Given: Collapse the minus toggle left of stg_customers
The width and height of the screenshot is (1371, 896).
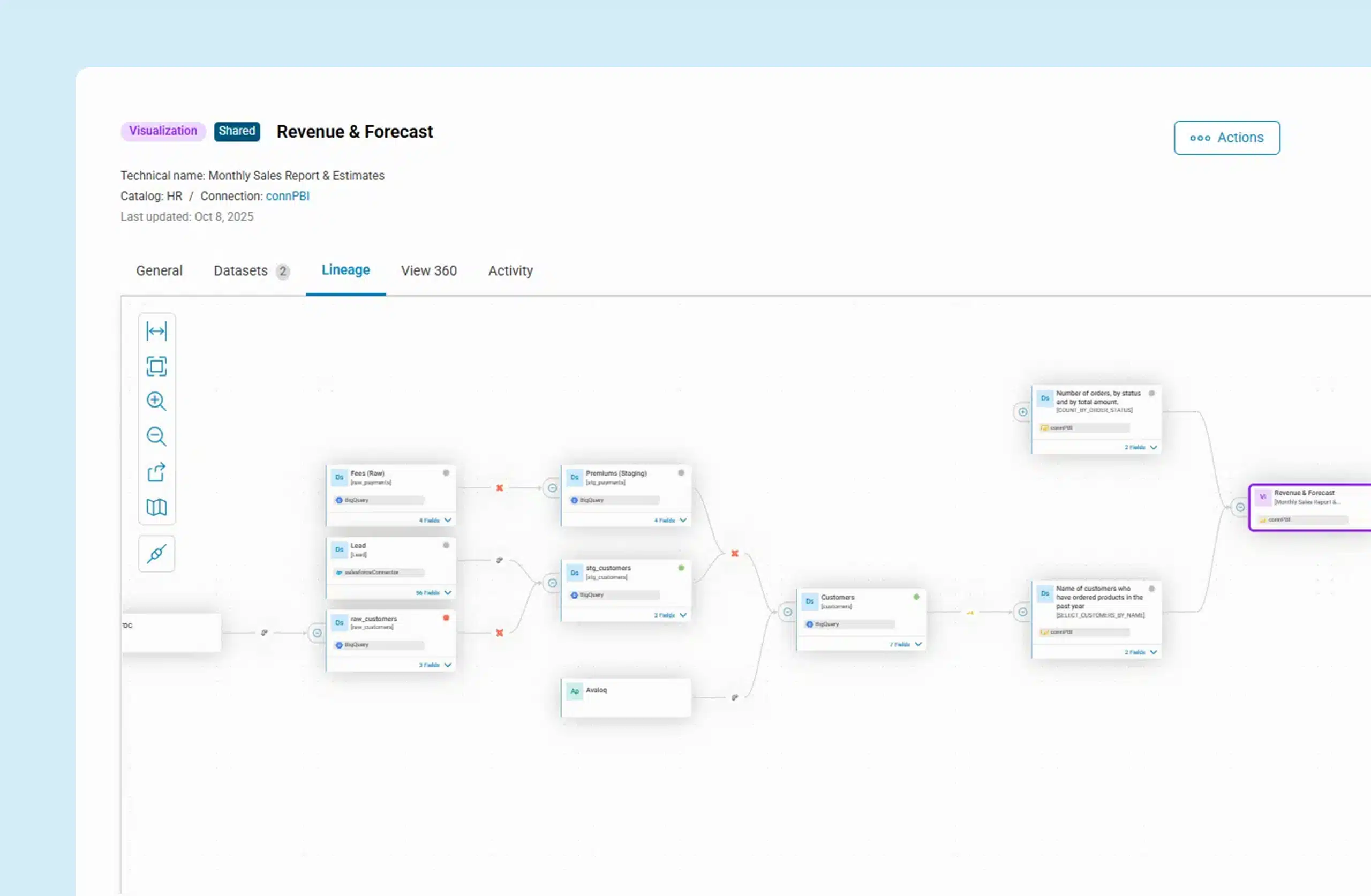Looking at the screenshot, I should pos(551,583).
